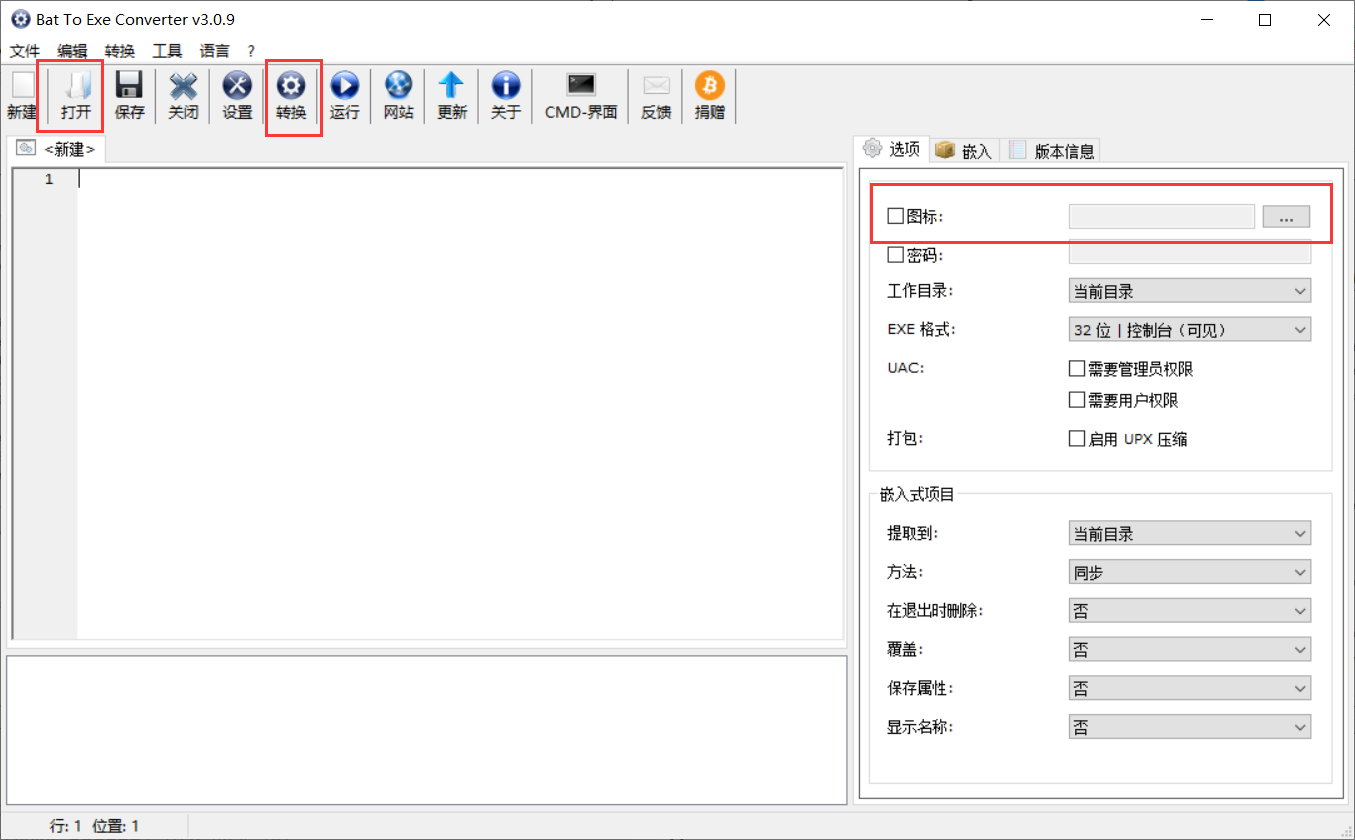This screenshot has width=1355, height=840.
Task: Enable the 图标 icon checkbox
Action: coord(894,216)
